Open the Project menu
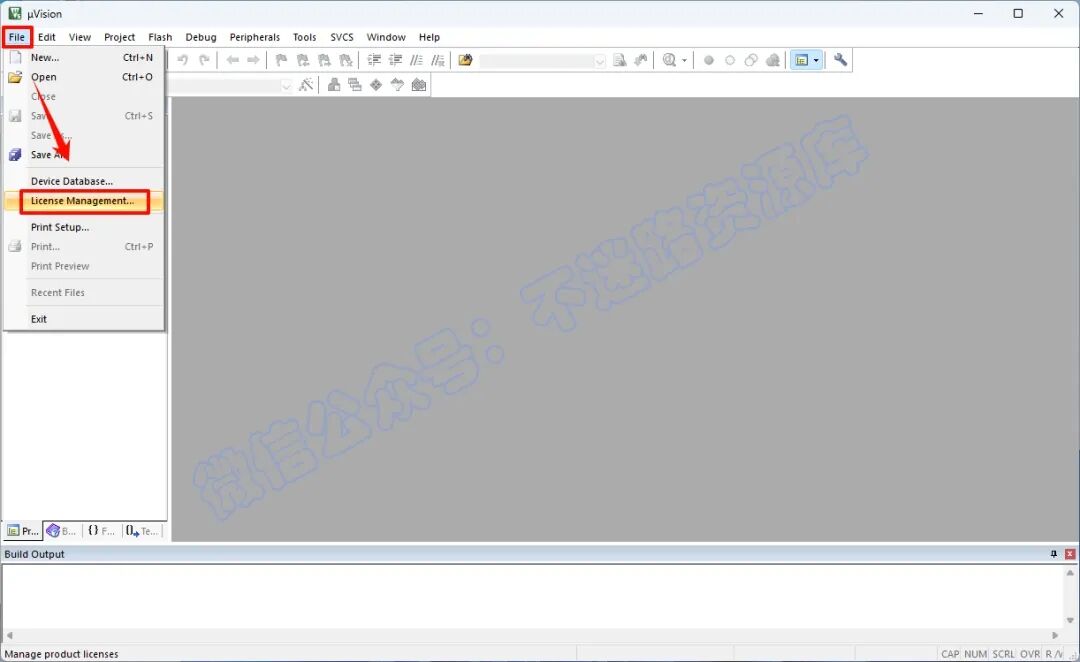The width and height of the screenshot is (1080, 662). point(119,37)
